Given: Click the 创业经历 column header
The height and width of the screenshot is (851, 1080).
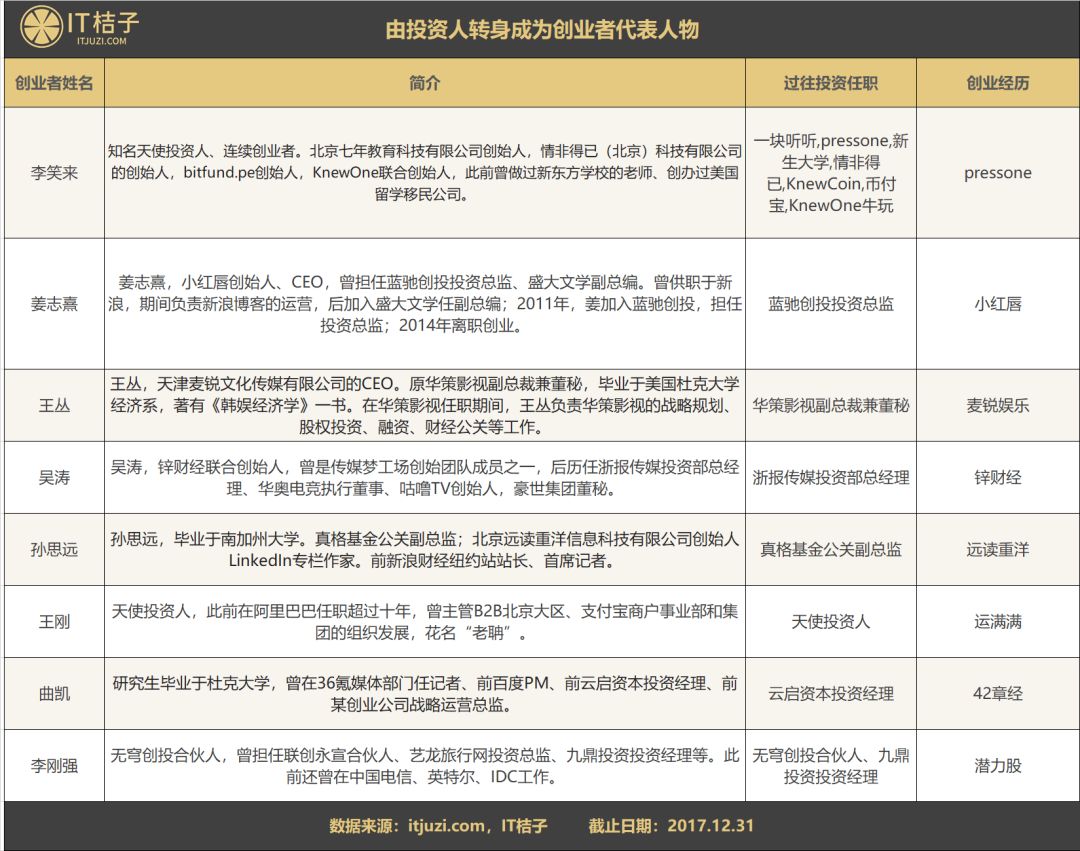Looking at the screenshot, I should (997, 83).
